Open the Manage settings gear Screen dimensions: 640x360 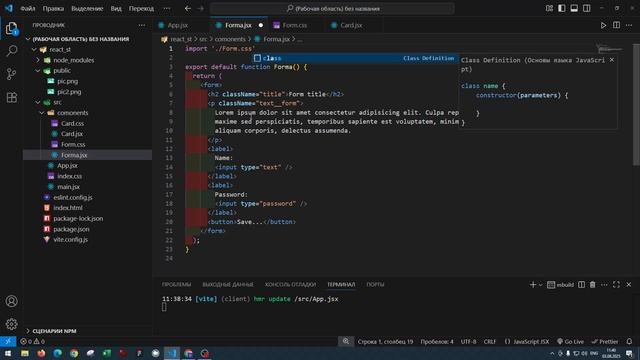12,324
